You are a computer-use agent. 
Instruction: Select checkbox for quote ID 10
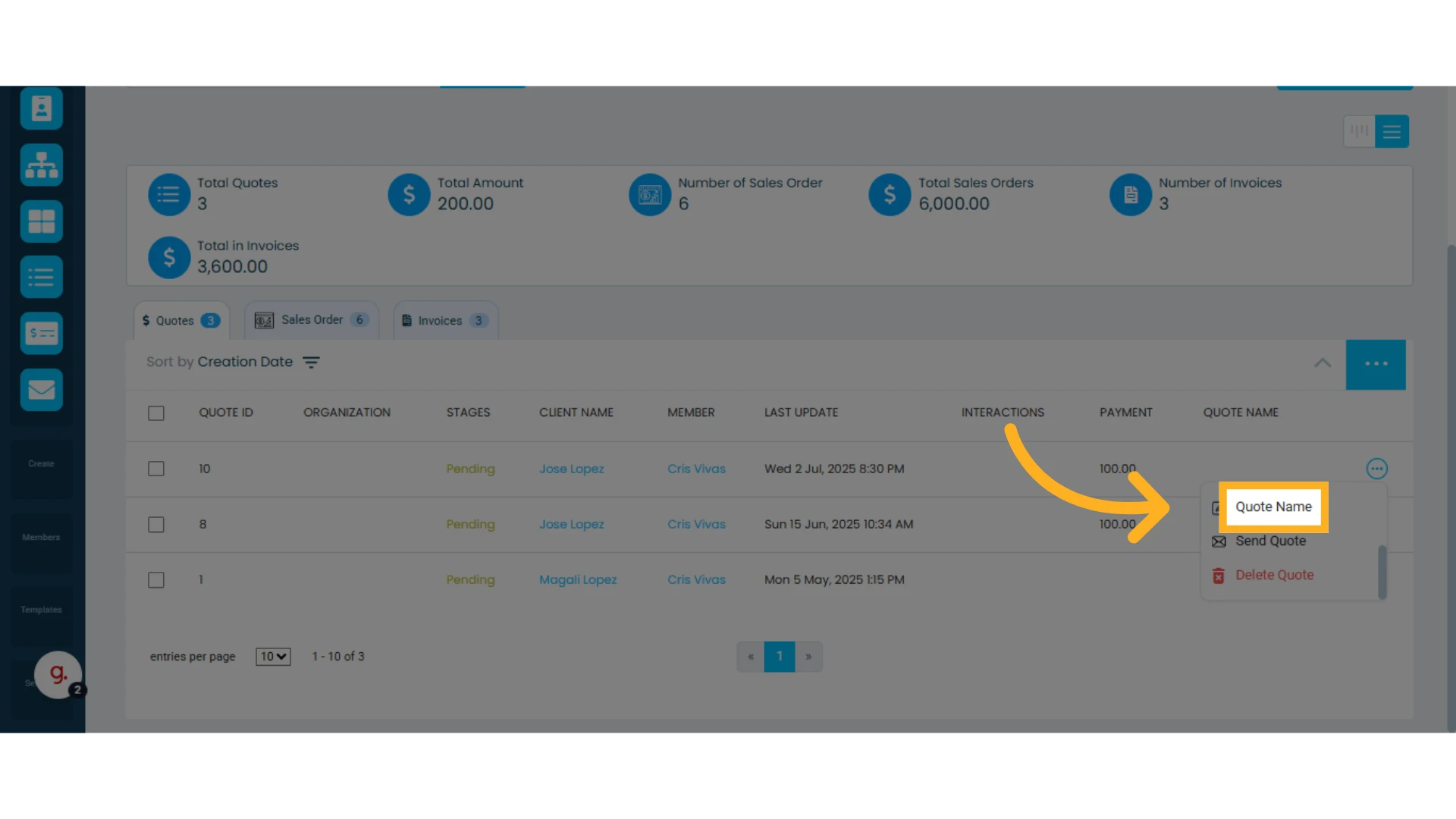(156, 469)
